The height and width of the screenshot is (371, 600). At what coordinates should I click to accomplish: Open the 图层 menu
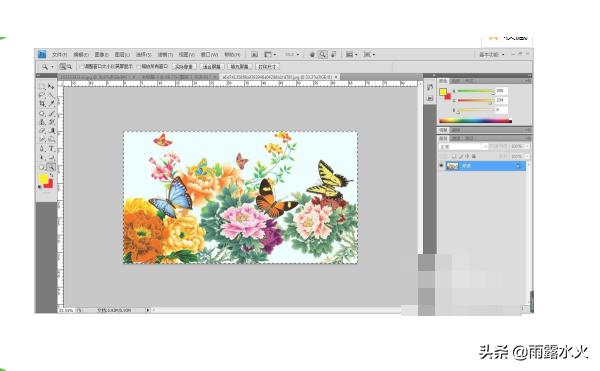pos(122,55)
